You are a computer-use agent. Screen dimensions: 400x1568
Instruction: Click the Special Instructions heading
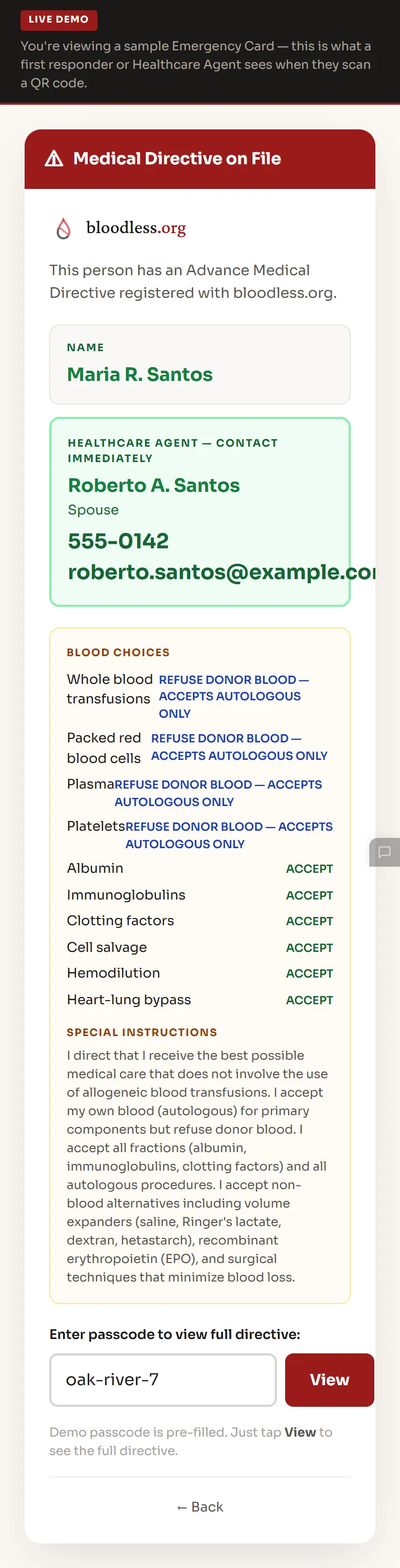[142, 1032]
